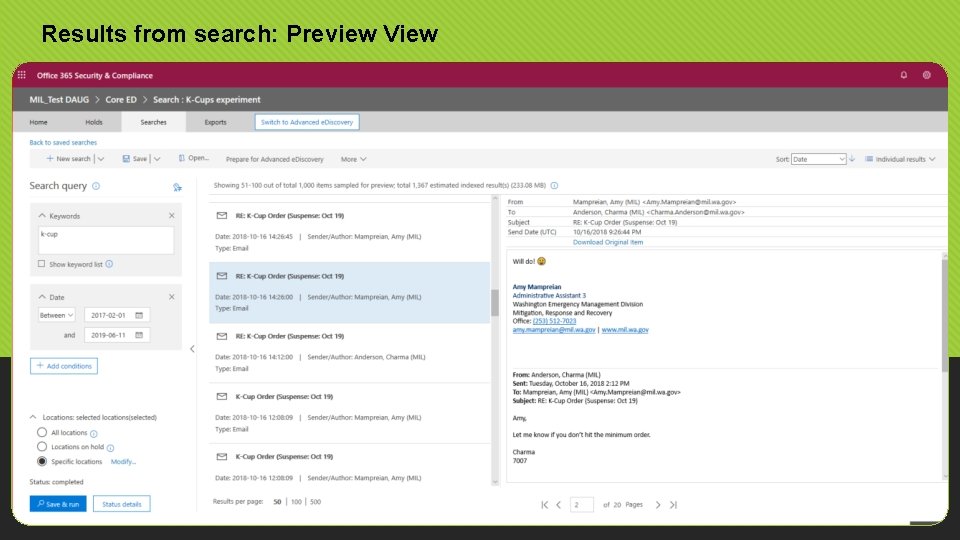Remove the Keywords condition
Viewport: 960px width, 540px height.
coord(171,216)
